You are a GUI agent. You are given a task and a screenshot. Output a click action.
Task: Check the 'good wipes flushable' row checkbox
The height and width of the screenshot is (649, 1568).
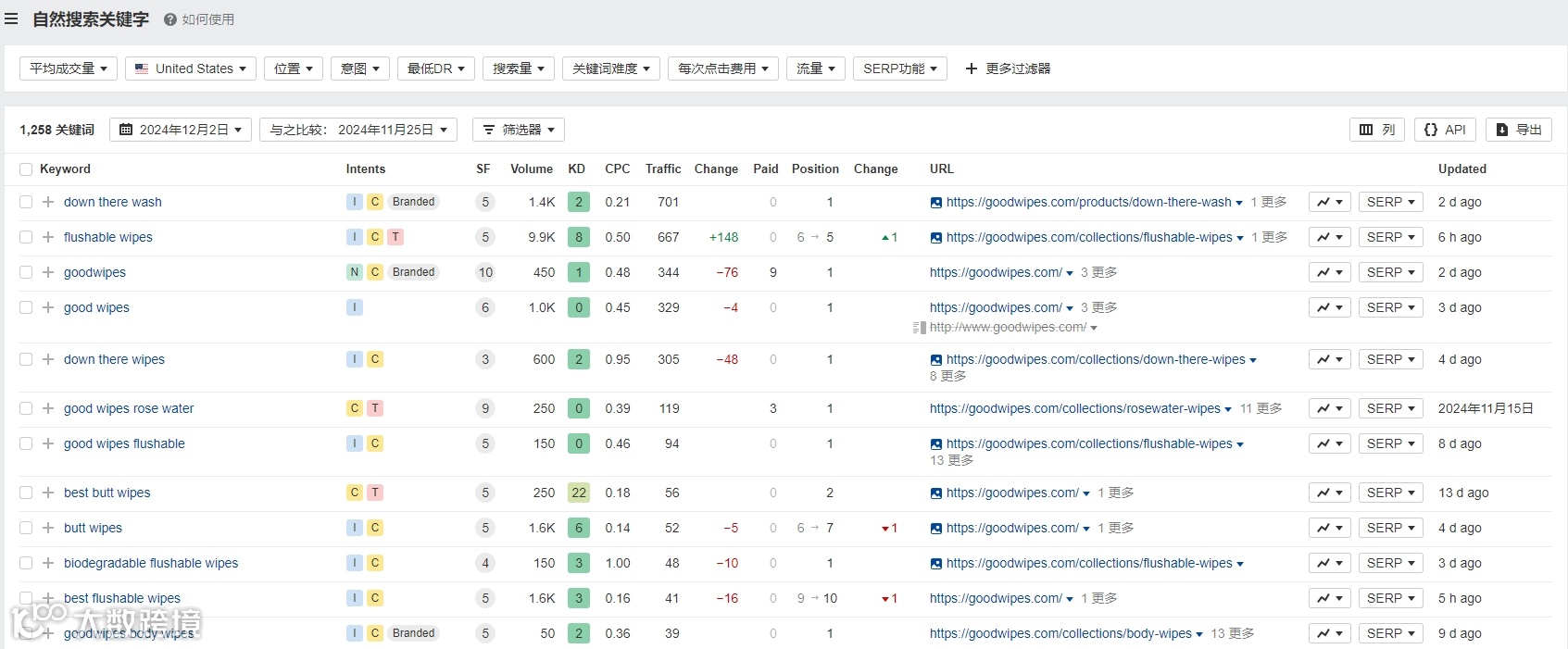point(26,443)
